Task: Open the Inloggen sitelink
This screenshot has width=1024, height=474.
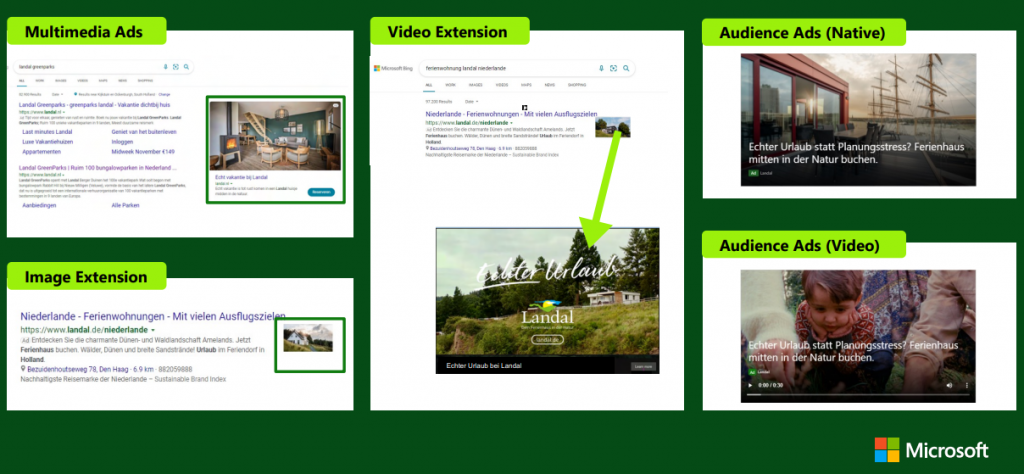Action: (122, 141)
